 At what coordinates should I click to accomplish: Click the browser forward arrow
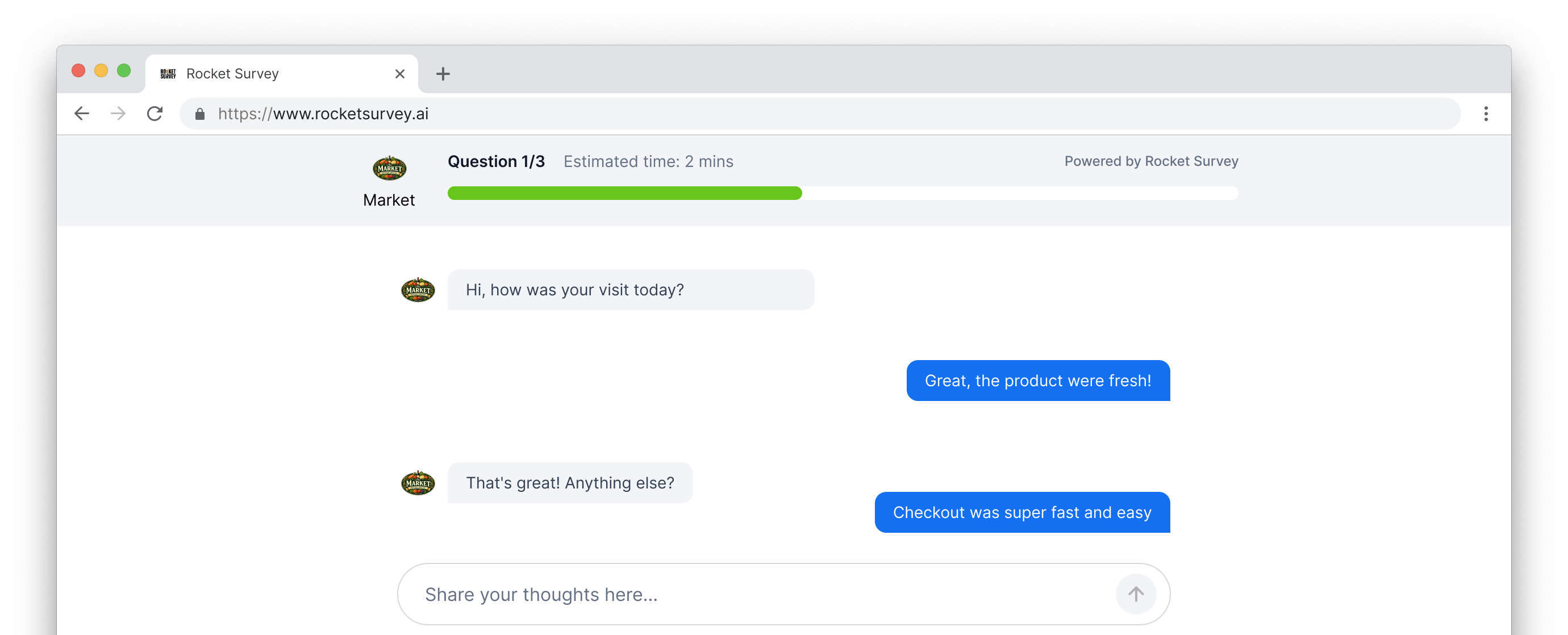[118, 114]
